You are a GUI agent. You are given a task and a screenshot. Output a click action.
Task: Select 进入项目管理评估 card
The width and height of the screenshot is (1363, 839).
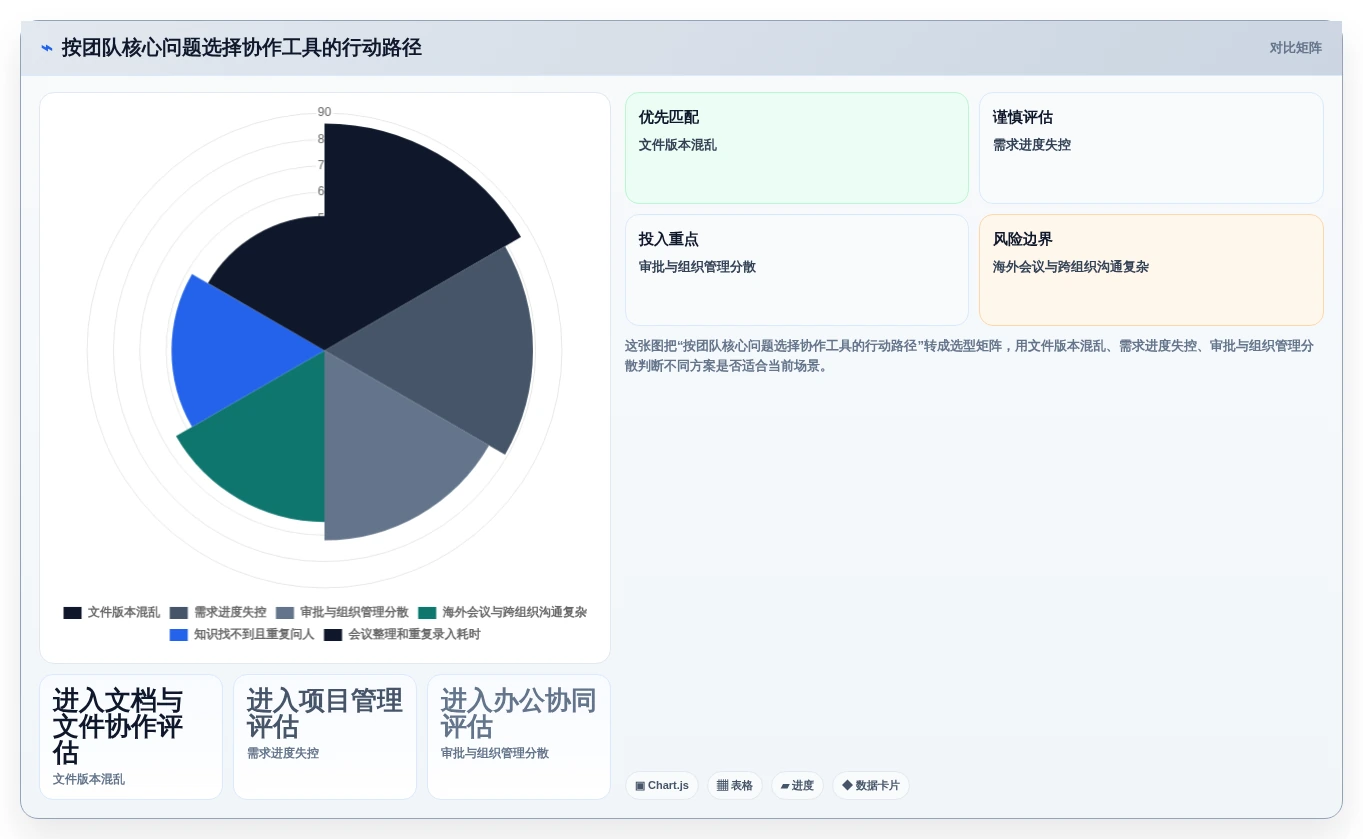point(325,737)
